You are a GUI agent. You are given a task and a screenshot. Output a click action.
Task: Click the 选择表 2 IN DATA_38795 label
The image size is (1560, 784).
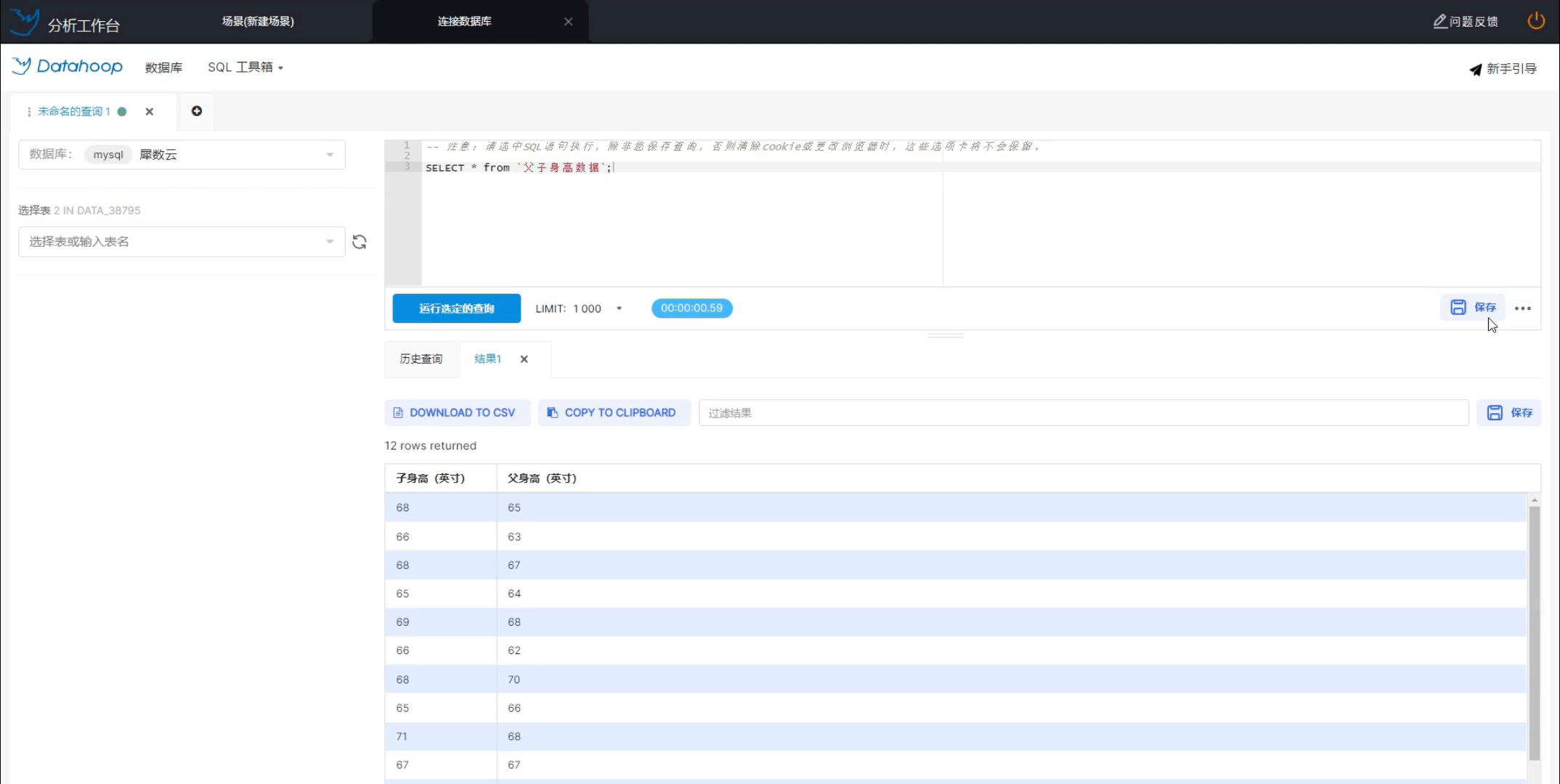click(79, 211)
